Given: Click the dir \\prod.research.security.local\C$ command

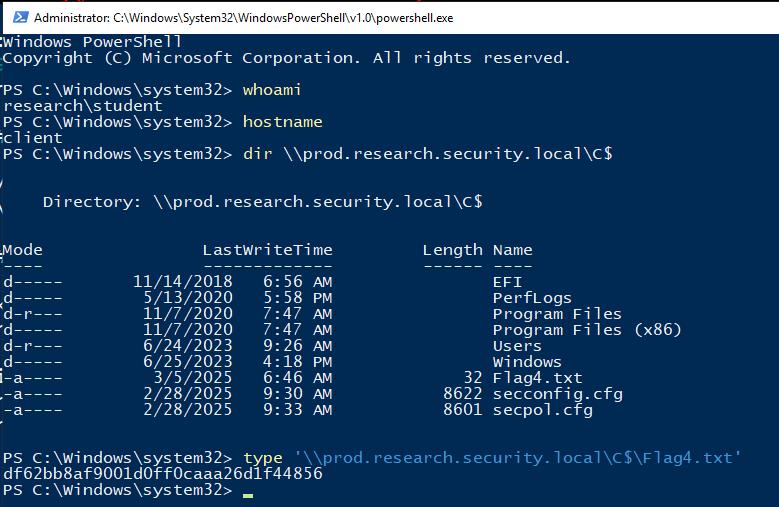Looking at the screenshot, I should [428, 154].
